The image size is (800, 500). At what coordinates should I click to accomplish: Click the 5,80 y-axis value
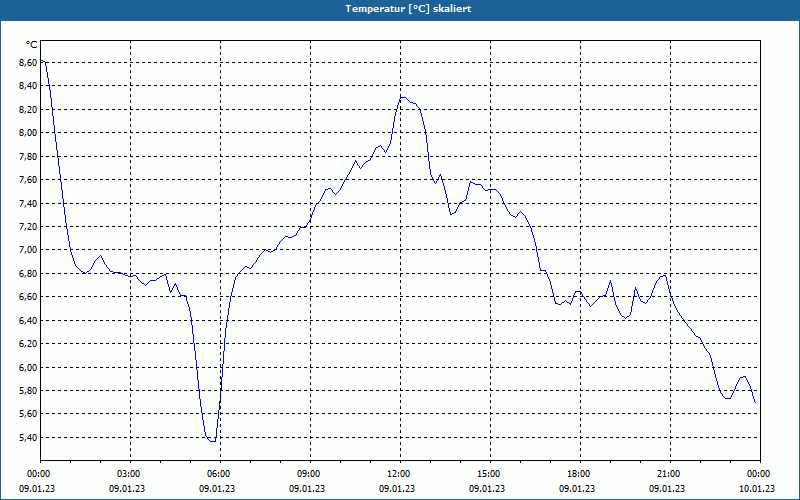(x=28, y=391)
